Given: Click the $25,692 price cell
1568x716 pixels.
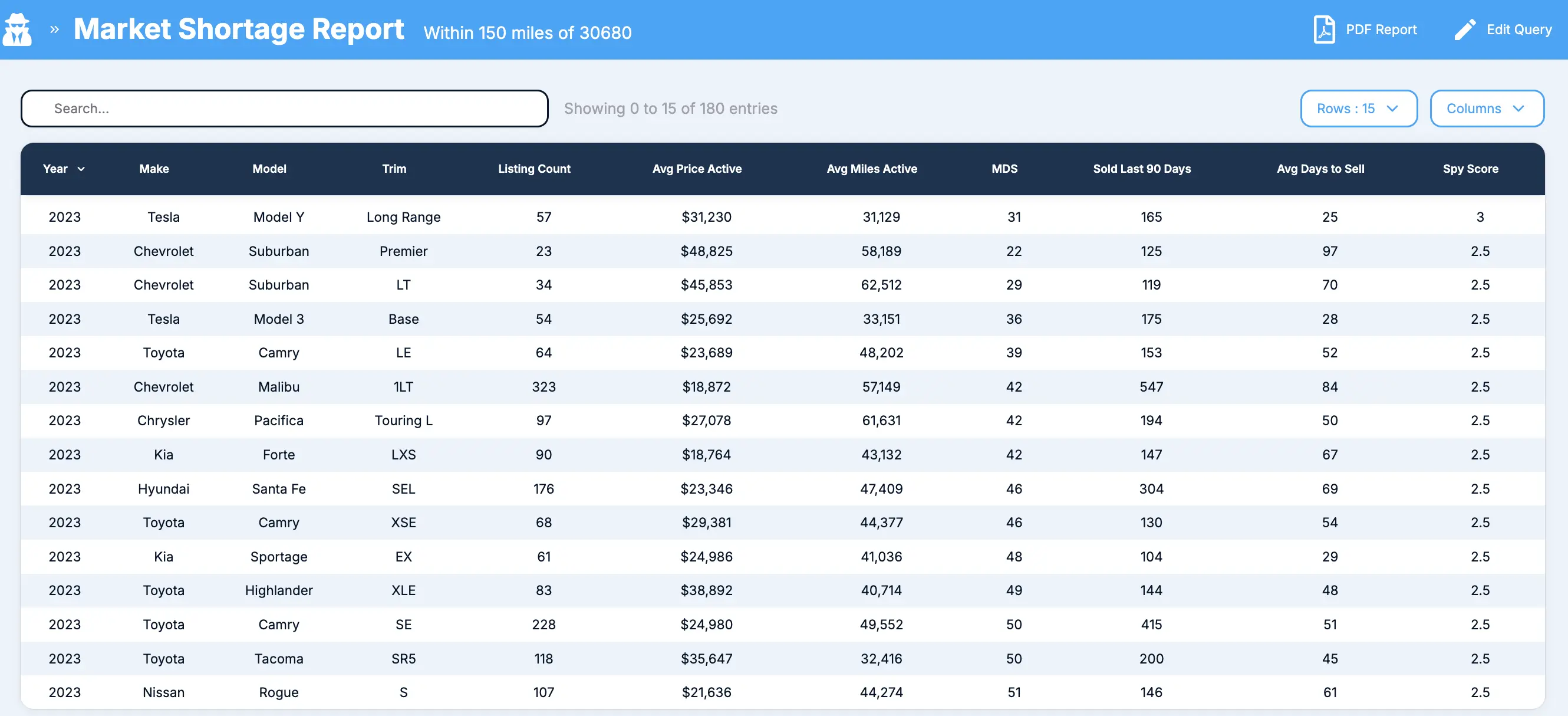Looking at the screenshot, I should click(x=706, y=319).
